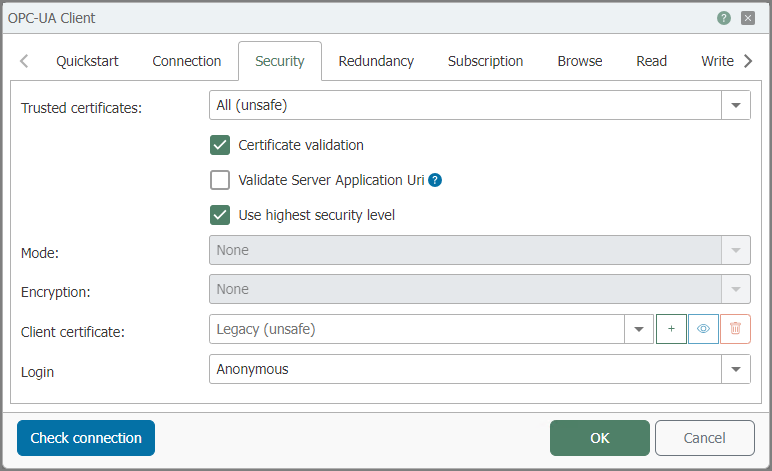Open the Login dropdown list

pos(736,369)
